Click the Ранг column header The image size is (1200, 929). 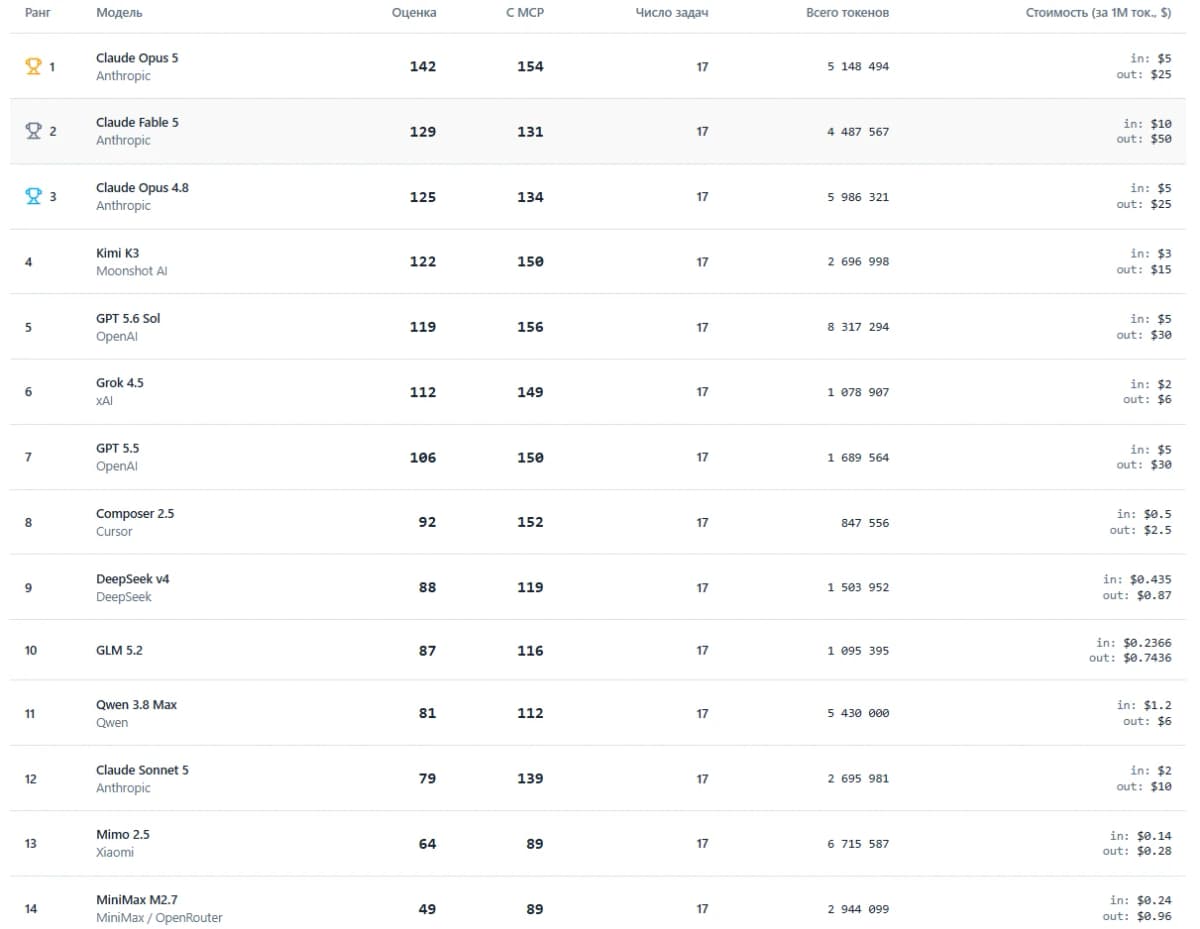(37, 13)
